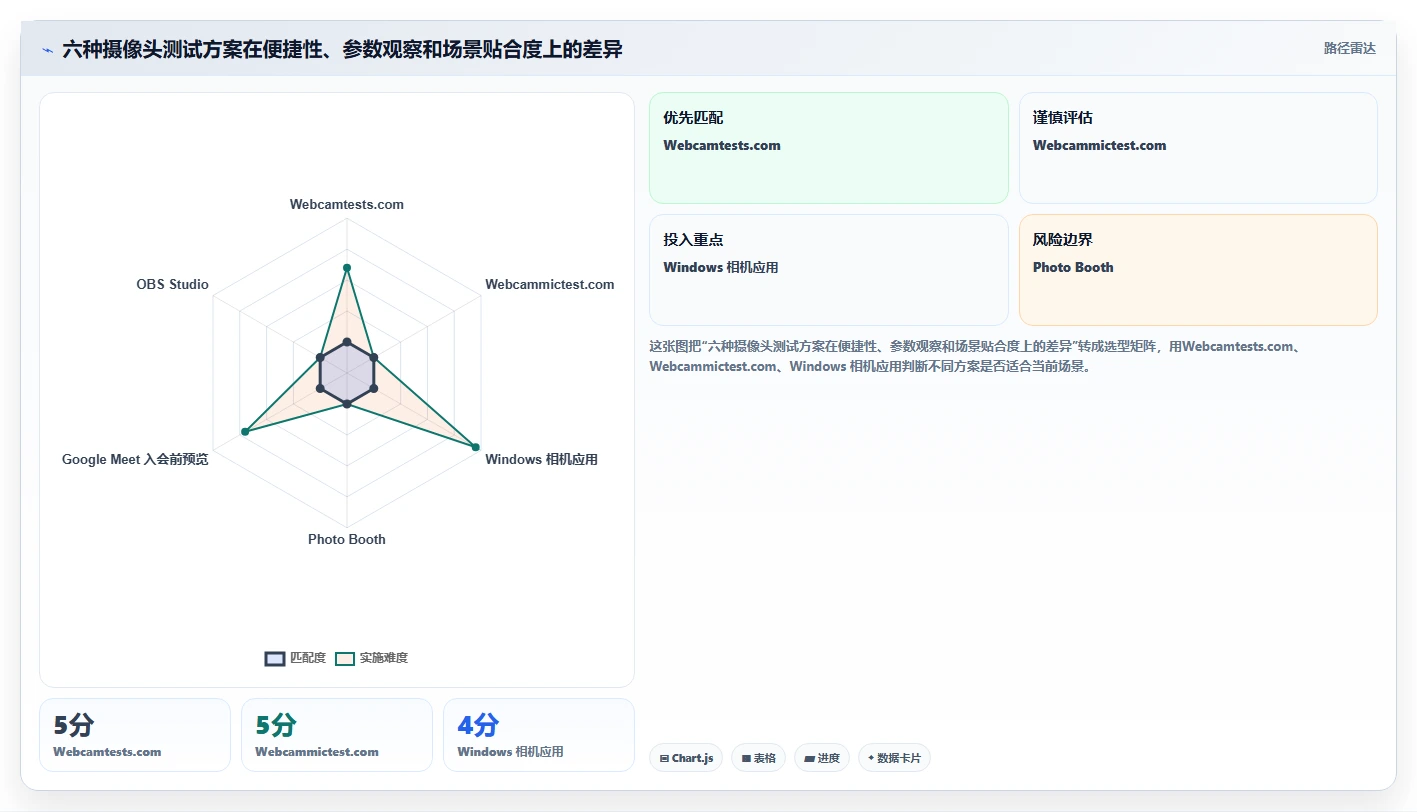The height and width of the screenshot is (812, 1417).
Task: Click the 实施难度 data point toward Windows 相机应用
Action: [x=475, y=447]
